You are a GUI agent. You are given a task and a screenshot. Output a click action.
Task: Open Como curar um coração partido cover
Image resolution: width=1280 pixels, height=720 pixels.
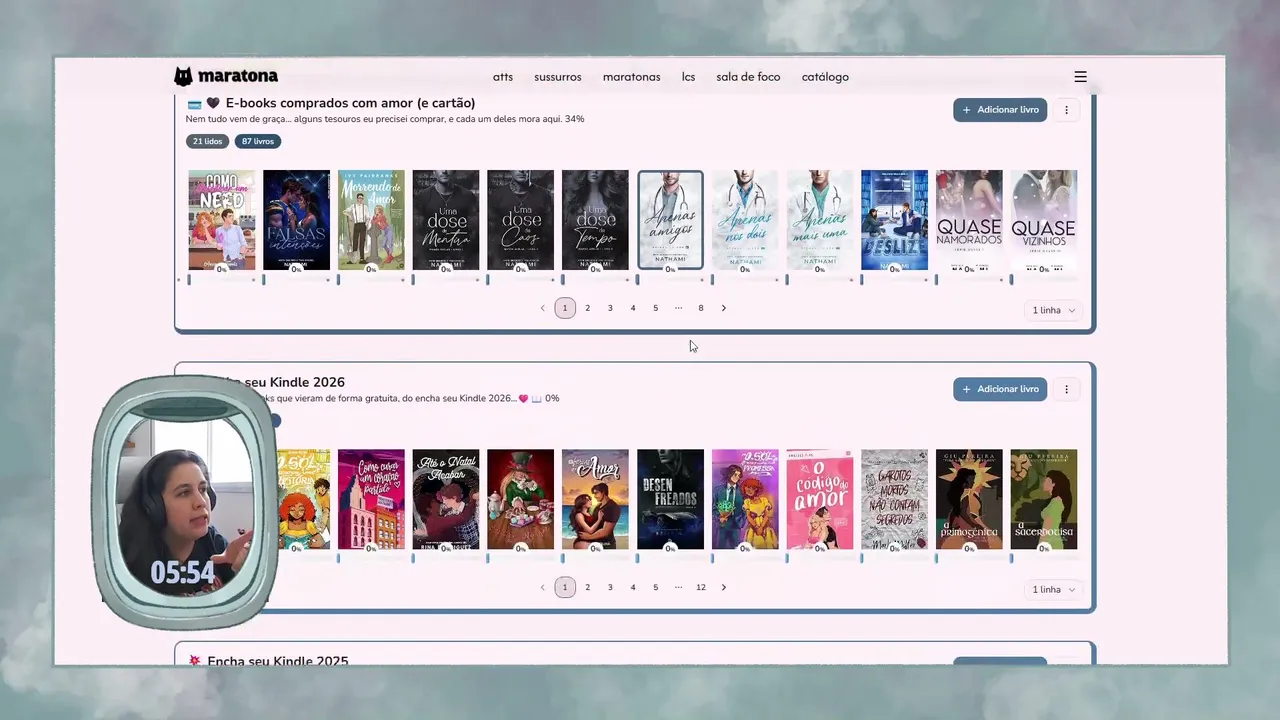click(x=371, y=499)
